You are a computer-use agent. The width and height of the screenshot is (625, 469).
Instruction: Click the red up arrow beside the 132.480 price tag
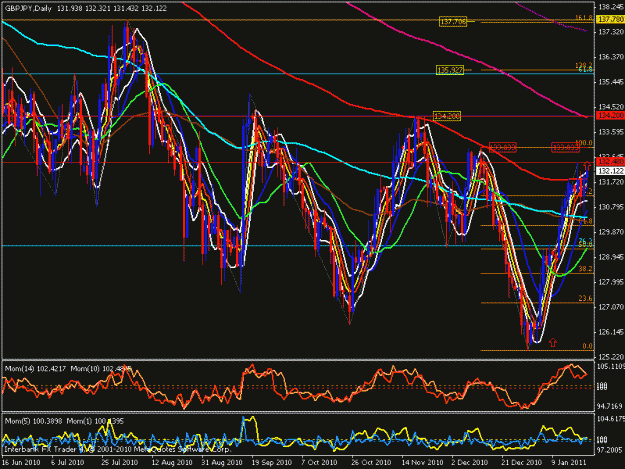tap(587, 165)
